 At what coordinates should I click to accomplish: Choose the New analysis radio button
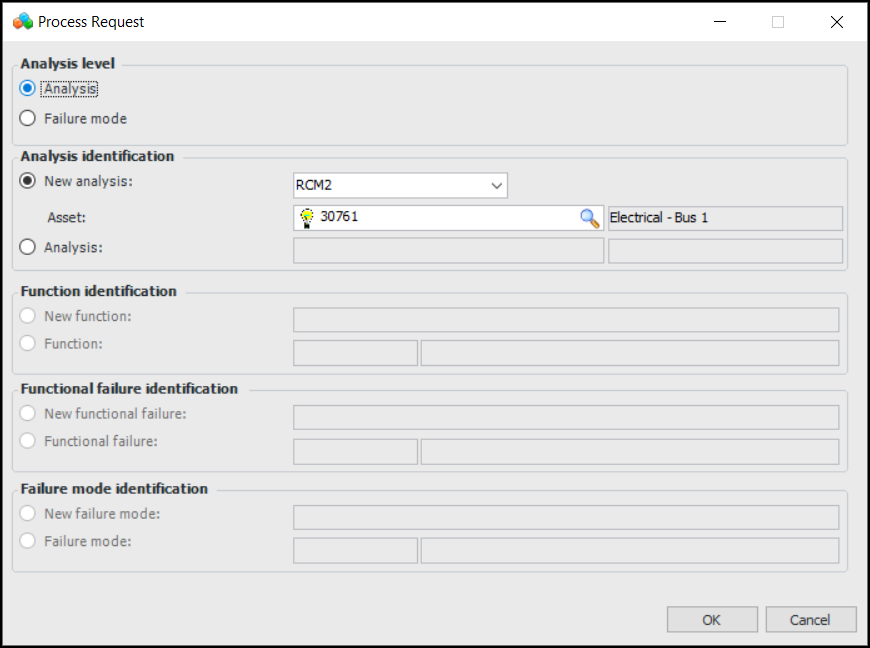(28, 181)
